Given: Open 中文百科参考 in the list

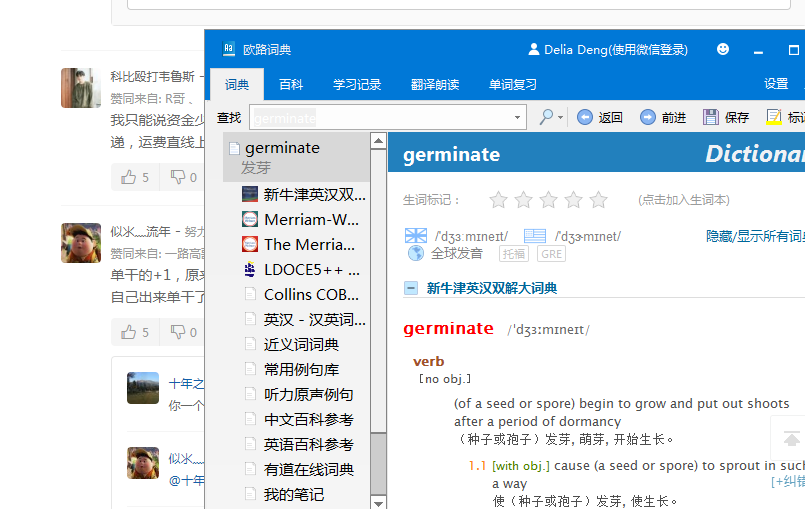Looking at the screenshot, I should (298, 420).
